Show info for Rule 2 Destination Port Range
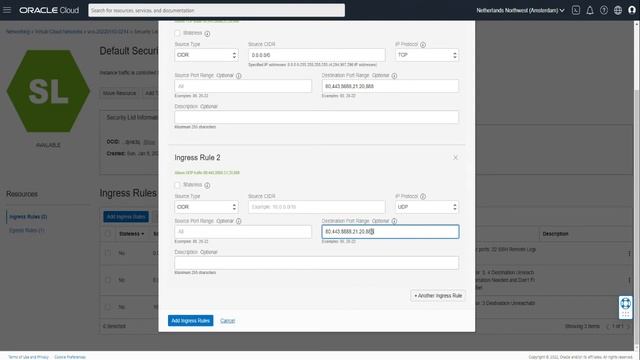The image size is (640, 360). click(x=394, y=221)
